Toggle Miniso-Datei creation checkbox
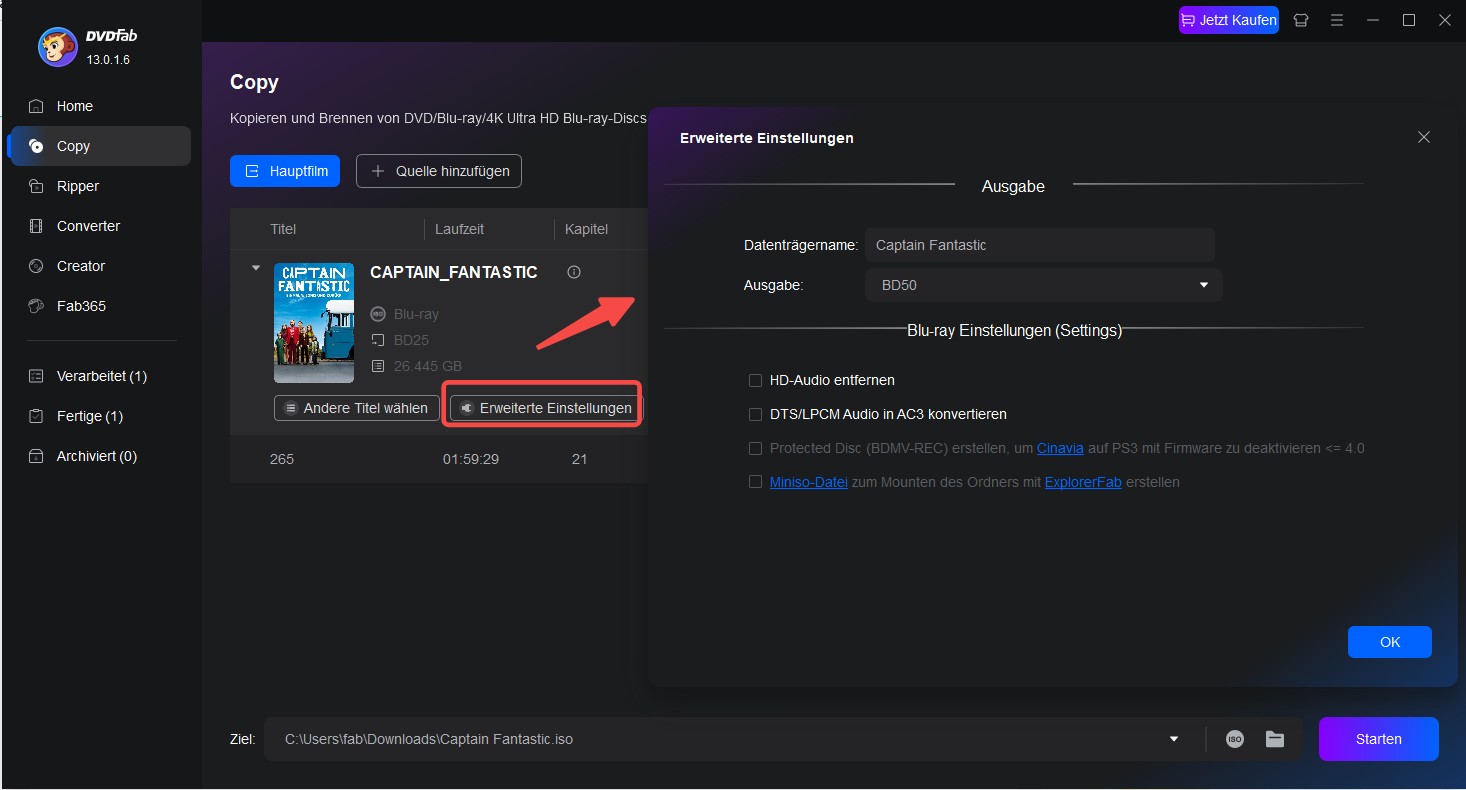The height and width of the screenshot is (790, 1466). [x=756, y=482]
